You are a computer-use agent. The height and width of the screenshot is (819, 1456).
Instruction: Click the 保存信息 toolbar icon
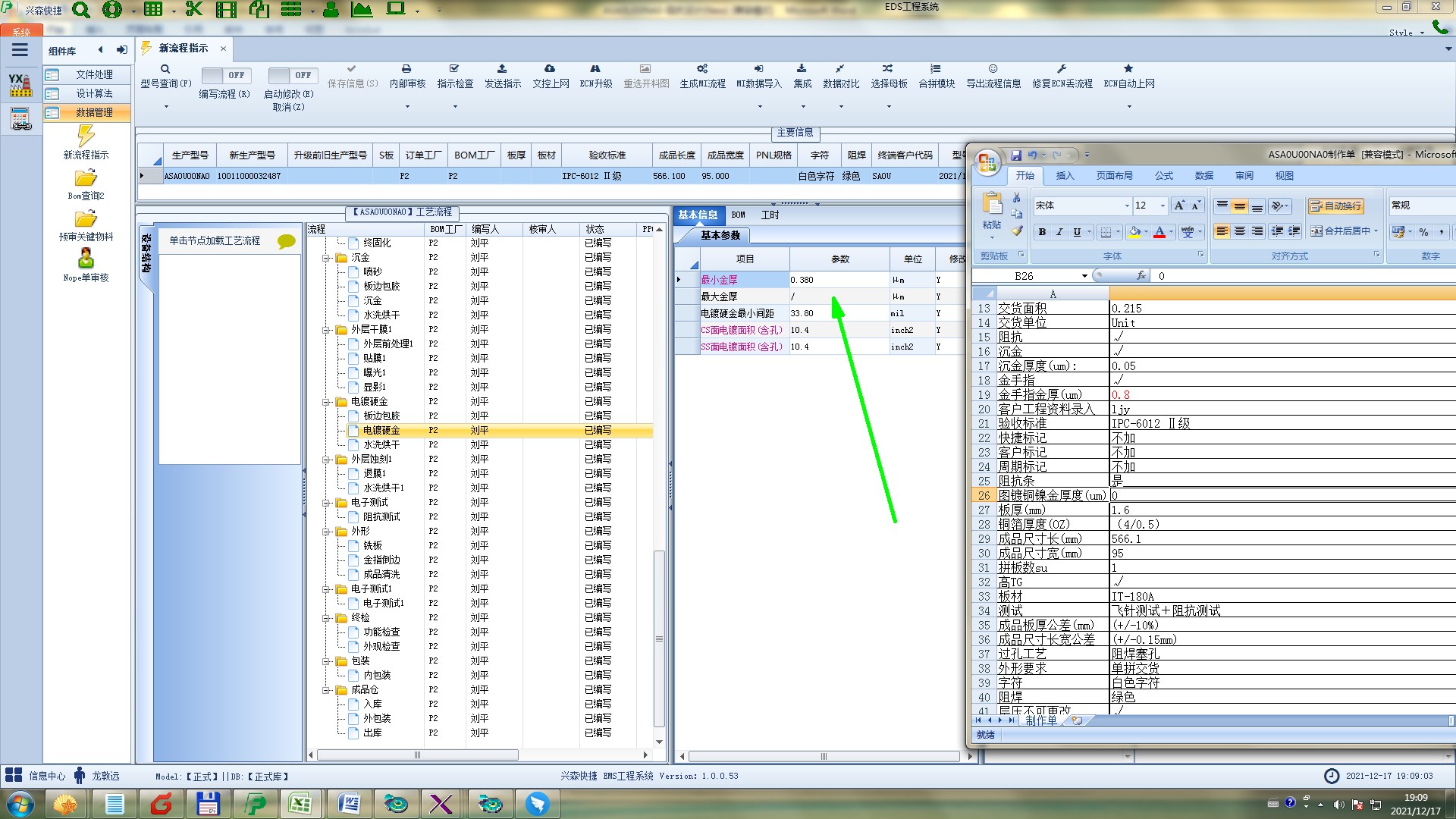tap(352, 69)
